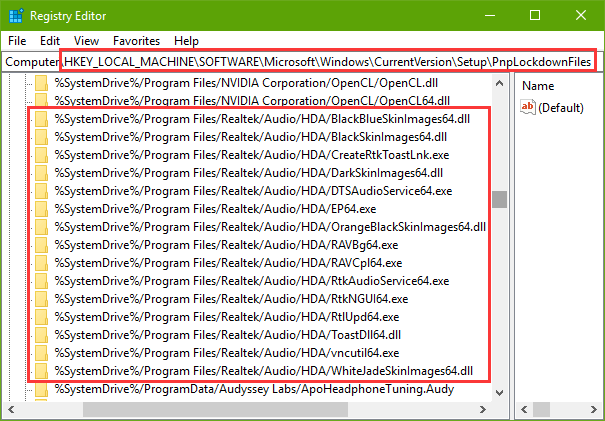The width and height of the screenshot is (605, 421).
Task: Click folder icon of DarkSkinImages64.dll key
Action: click(41, 173)
